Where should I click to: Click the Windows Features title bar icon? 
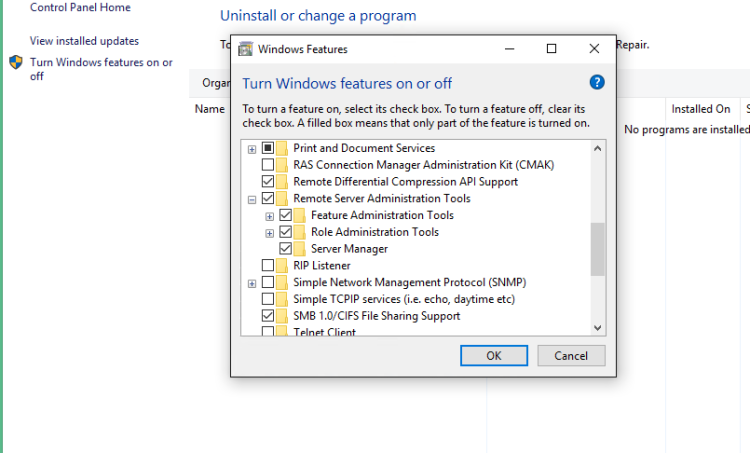point(245,48)
